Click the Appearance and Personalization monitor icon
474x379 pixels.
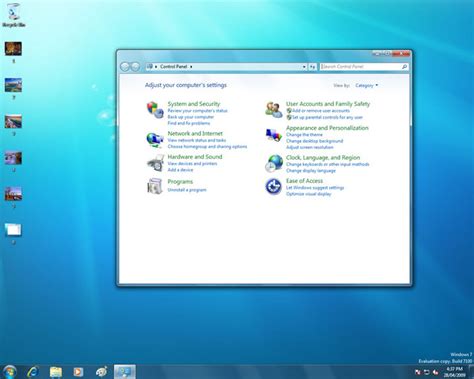[x=274, y=135]
